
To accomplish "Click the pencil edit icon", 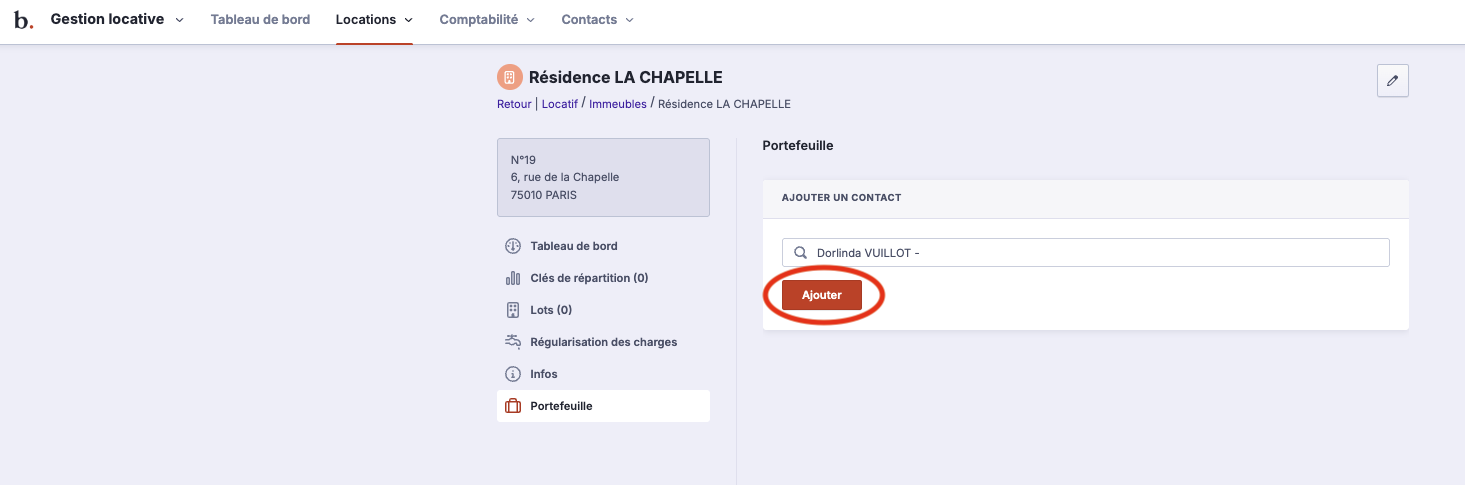I will [x=1392, y=81].
